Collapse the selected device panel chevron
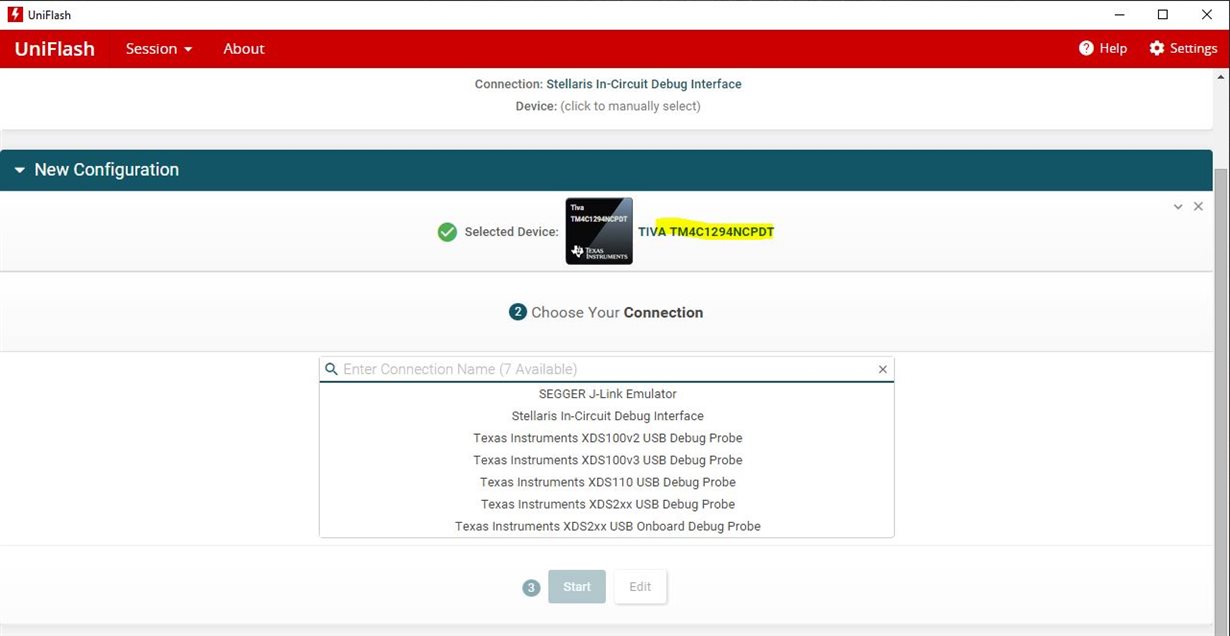The height and width of the screenshot is (636, 1230). [1179, 206]
